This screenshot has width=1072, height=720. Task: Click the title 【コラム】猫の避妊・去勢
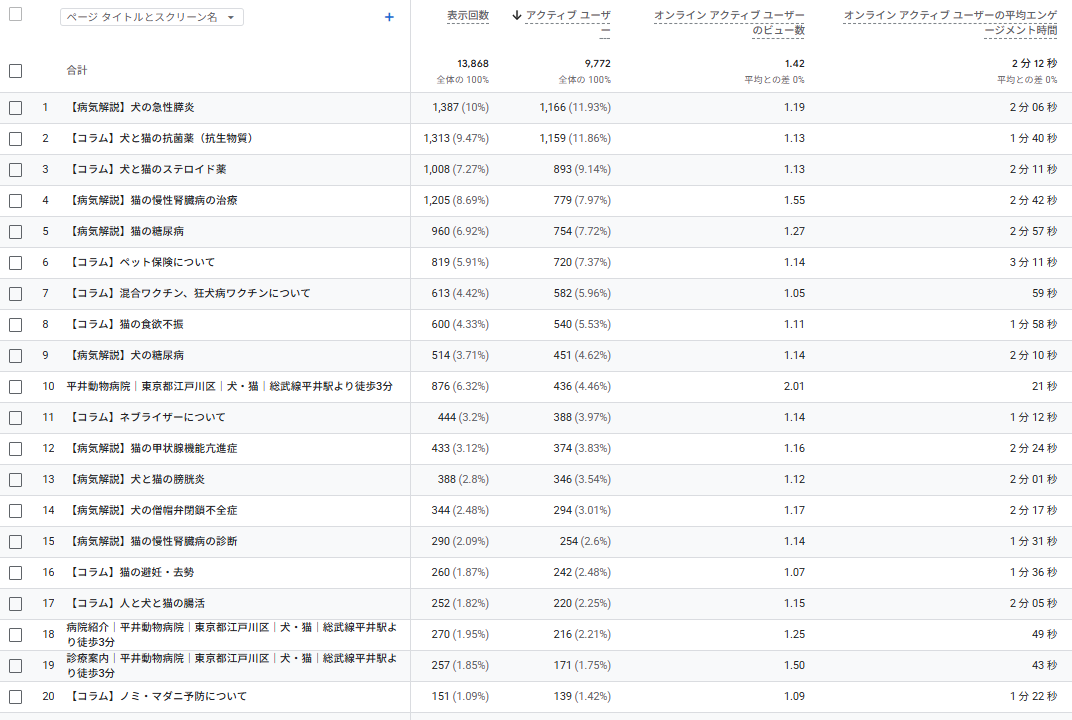[130, 572]
